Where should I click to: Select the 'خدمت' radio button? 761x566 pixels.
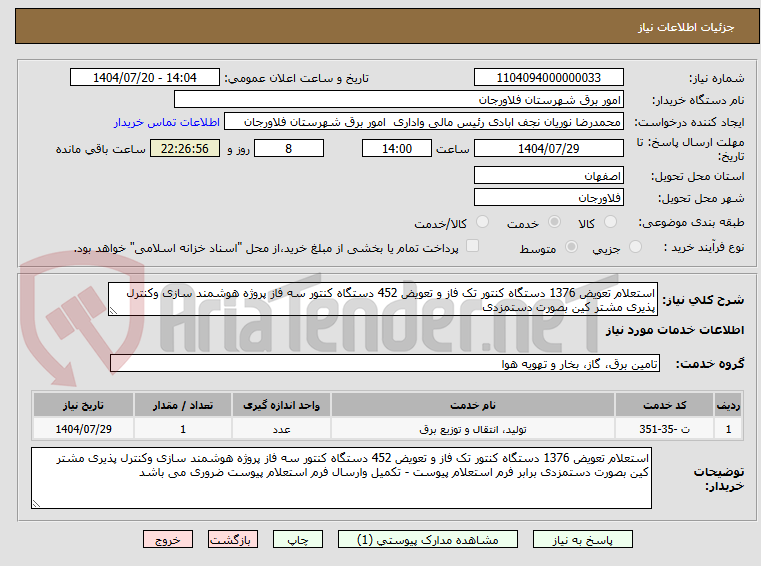click(554, 222)
